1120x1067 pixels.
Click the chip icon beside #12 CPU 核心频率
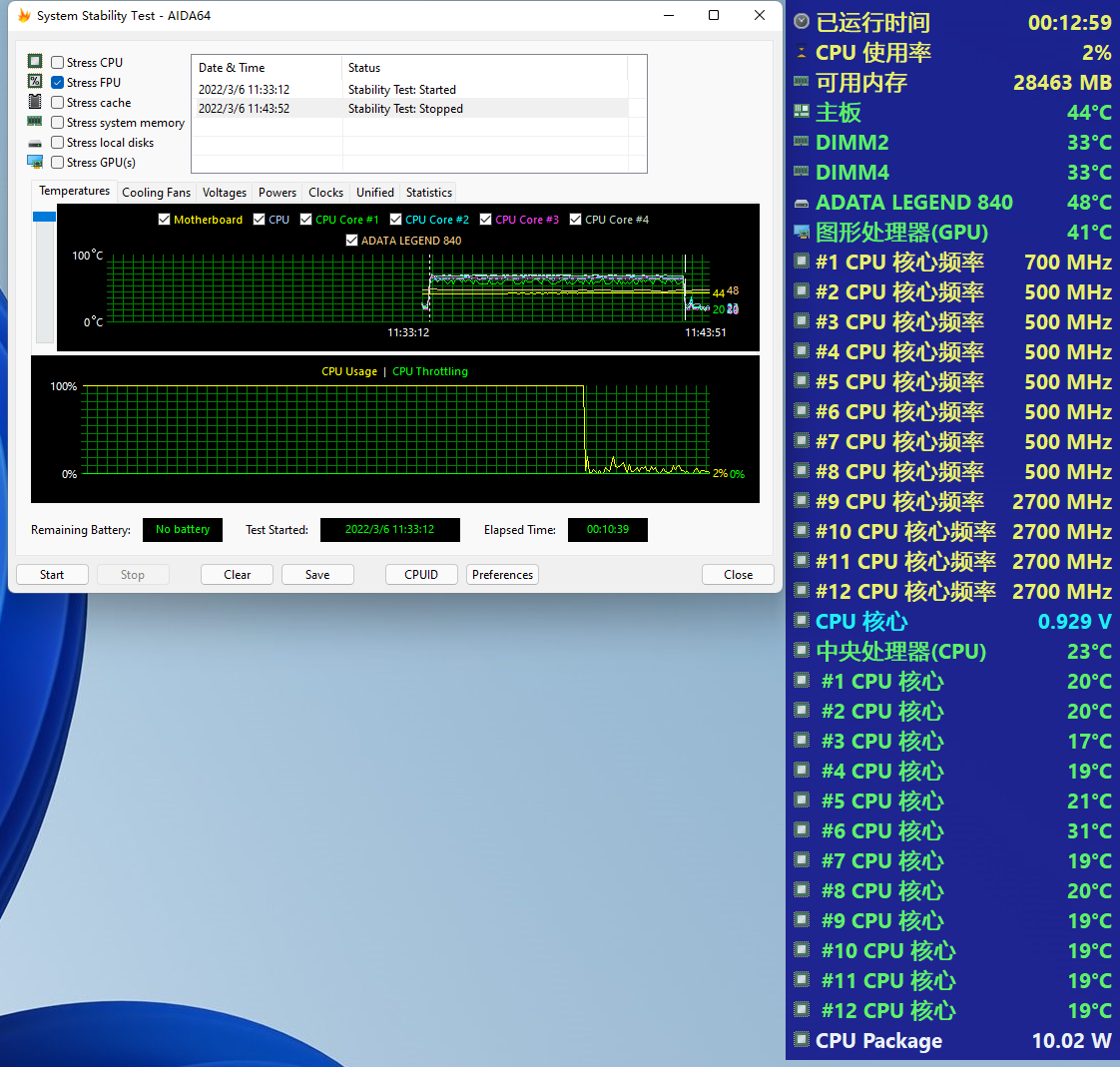tap(802, 590)
